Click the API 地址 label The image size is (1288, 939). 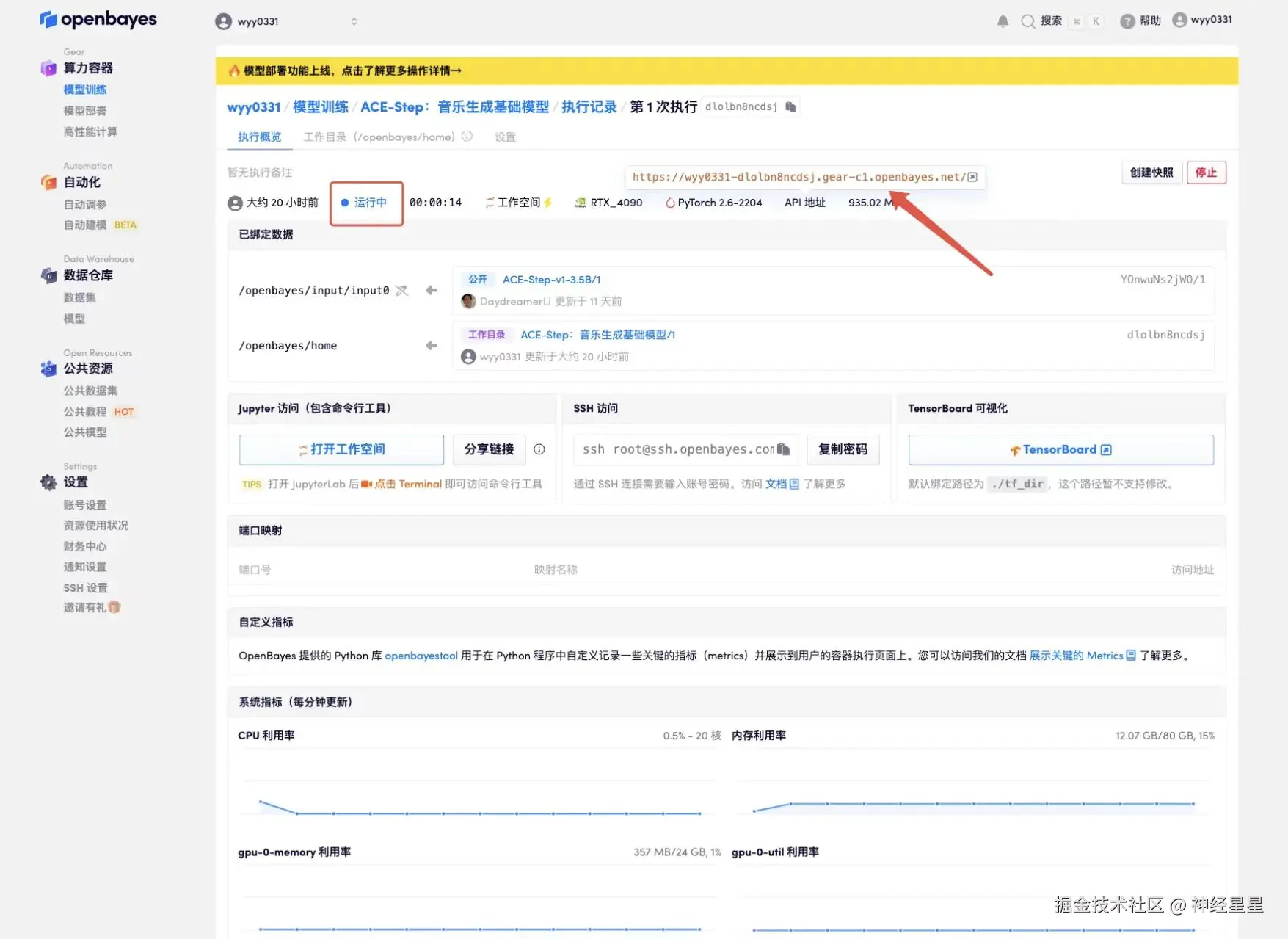805,203
